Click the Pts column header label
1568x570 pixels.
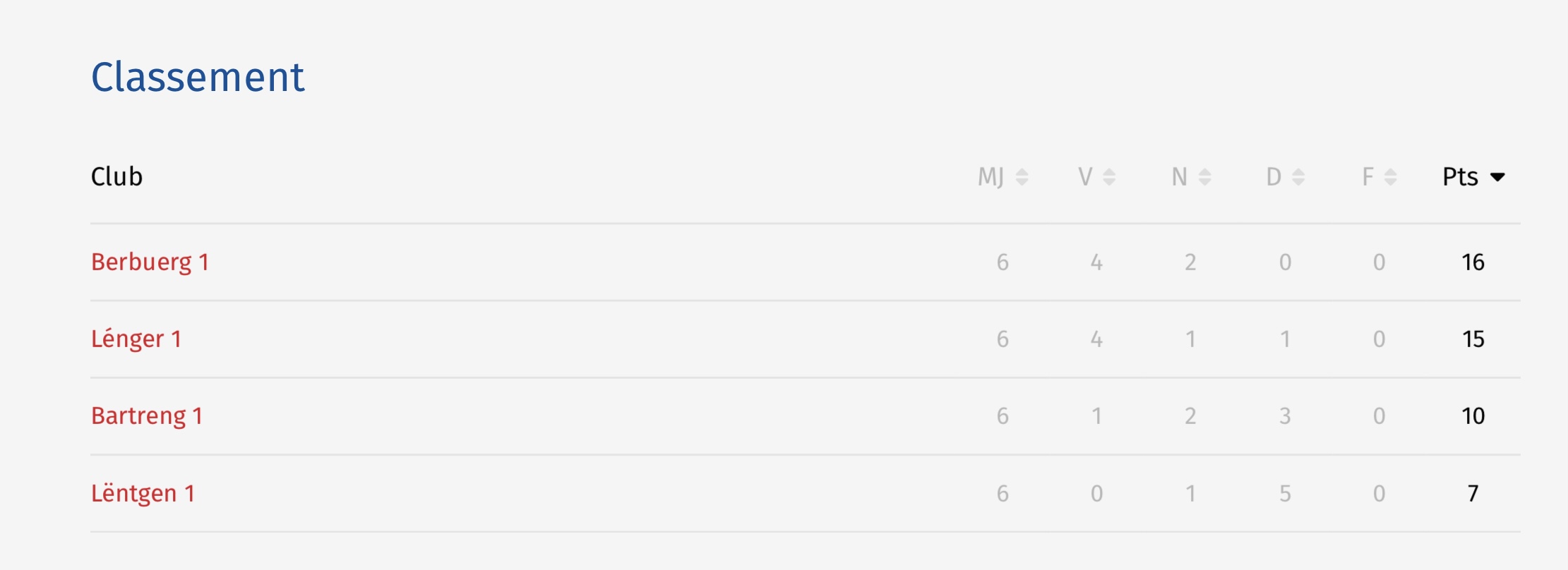coord(1460,176)
